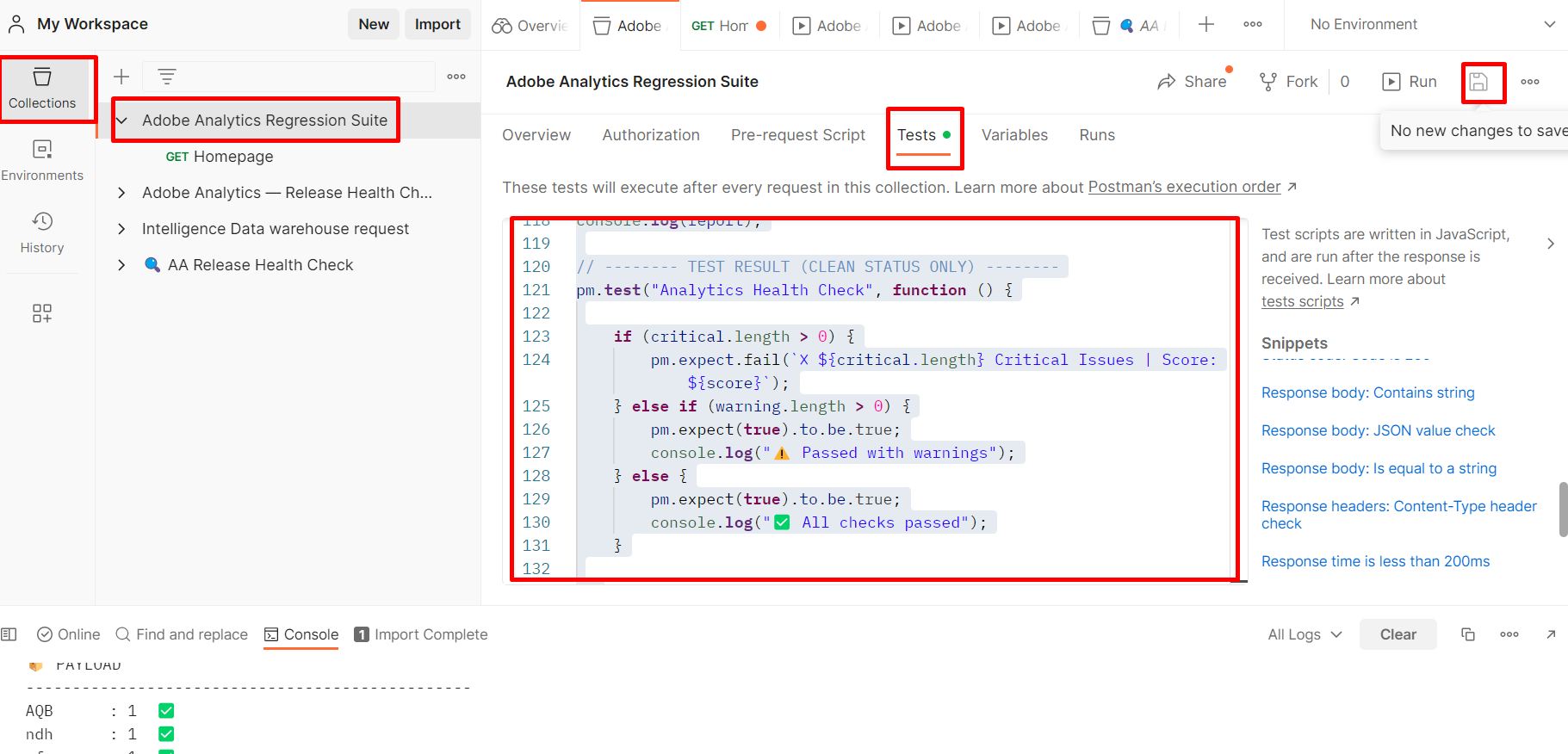Open the History sidebar panel
The width and height of the screenshot is (1568, 754).
click(42, 233)
